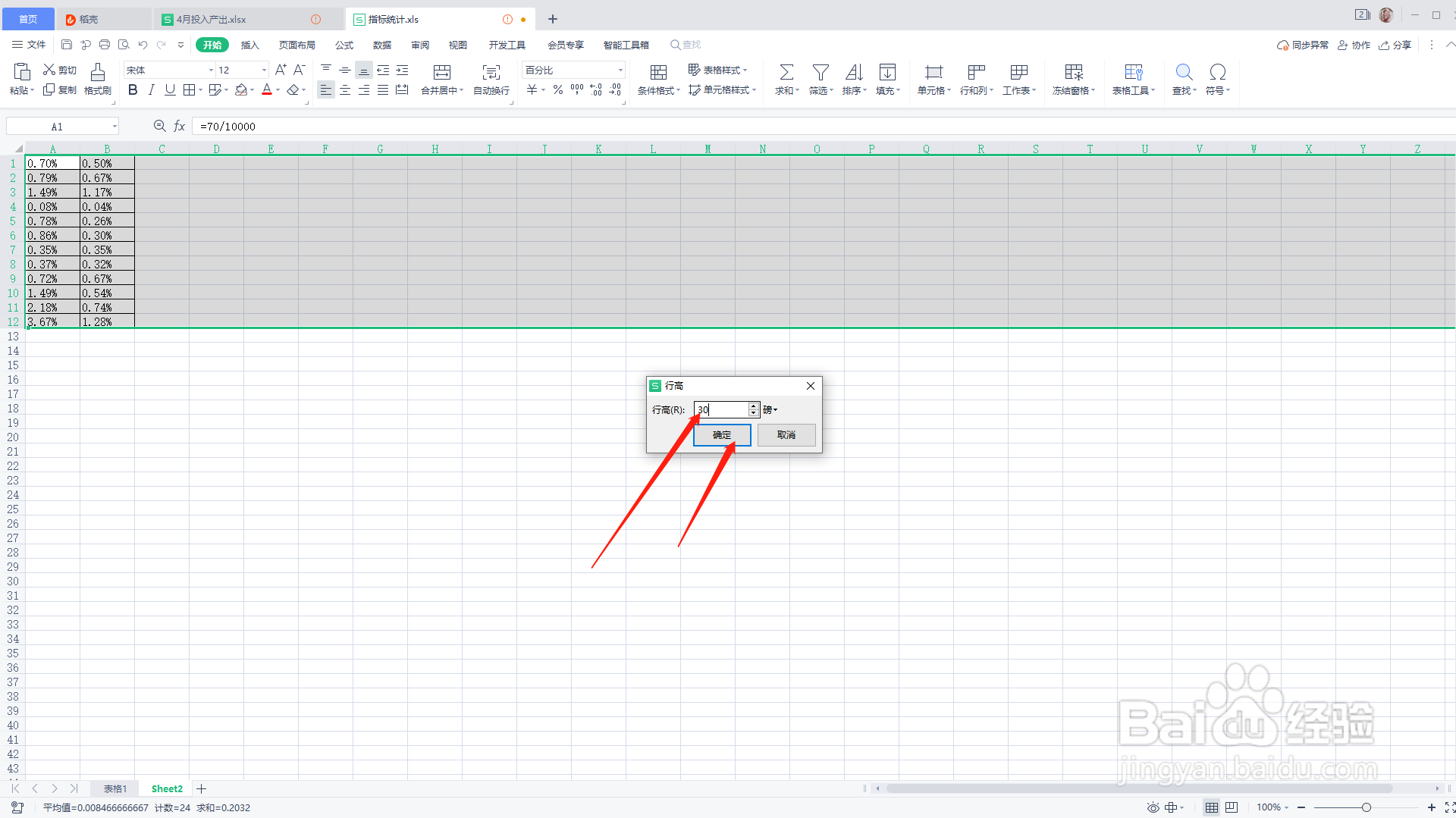Open the 文件 File menu
Image resolution: width=1456 pixels, height=818 pixels.
point(29,45)
